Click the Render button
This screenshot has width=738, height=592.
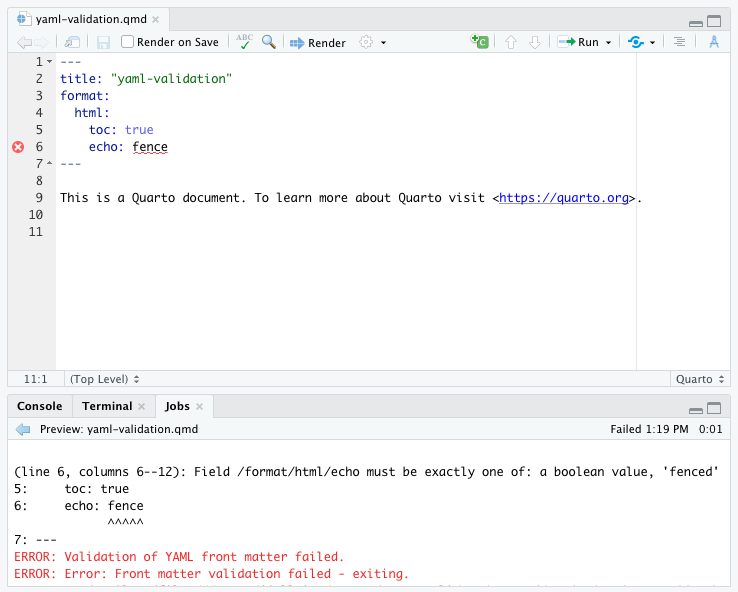click(x=318, y=42)
